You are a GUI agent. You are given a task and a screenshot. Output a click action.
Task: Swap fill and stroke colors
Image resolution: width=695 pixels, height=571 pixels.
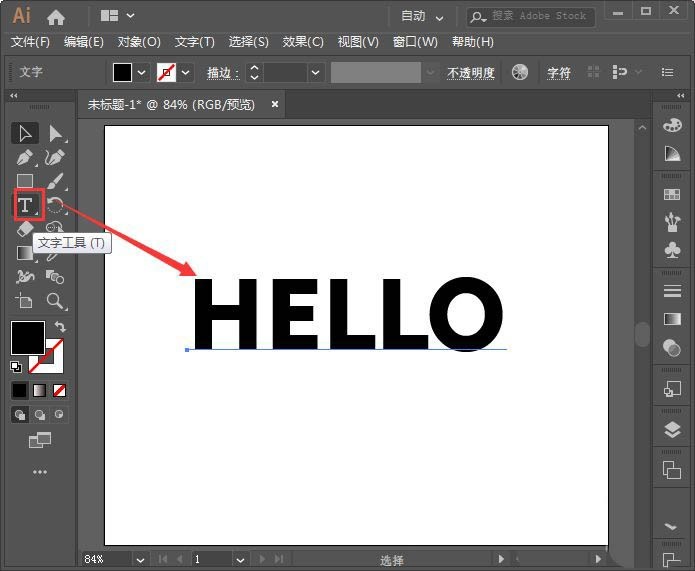(x=60, y=327)
